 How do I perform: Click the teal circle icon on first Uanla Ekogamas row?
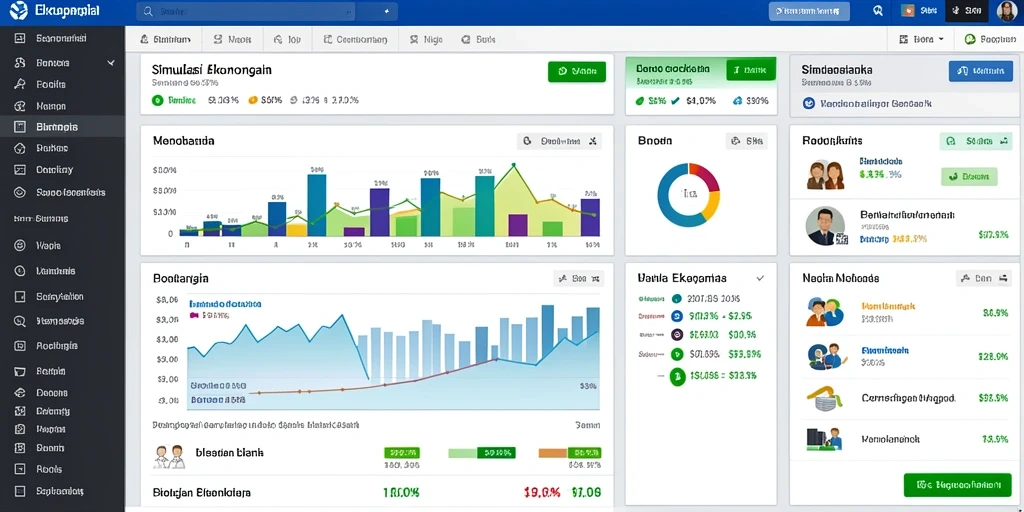tap(677, 298)
